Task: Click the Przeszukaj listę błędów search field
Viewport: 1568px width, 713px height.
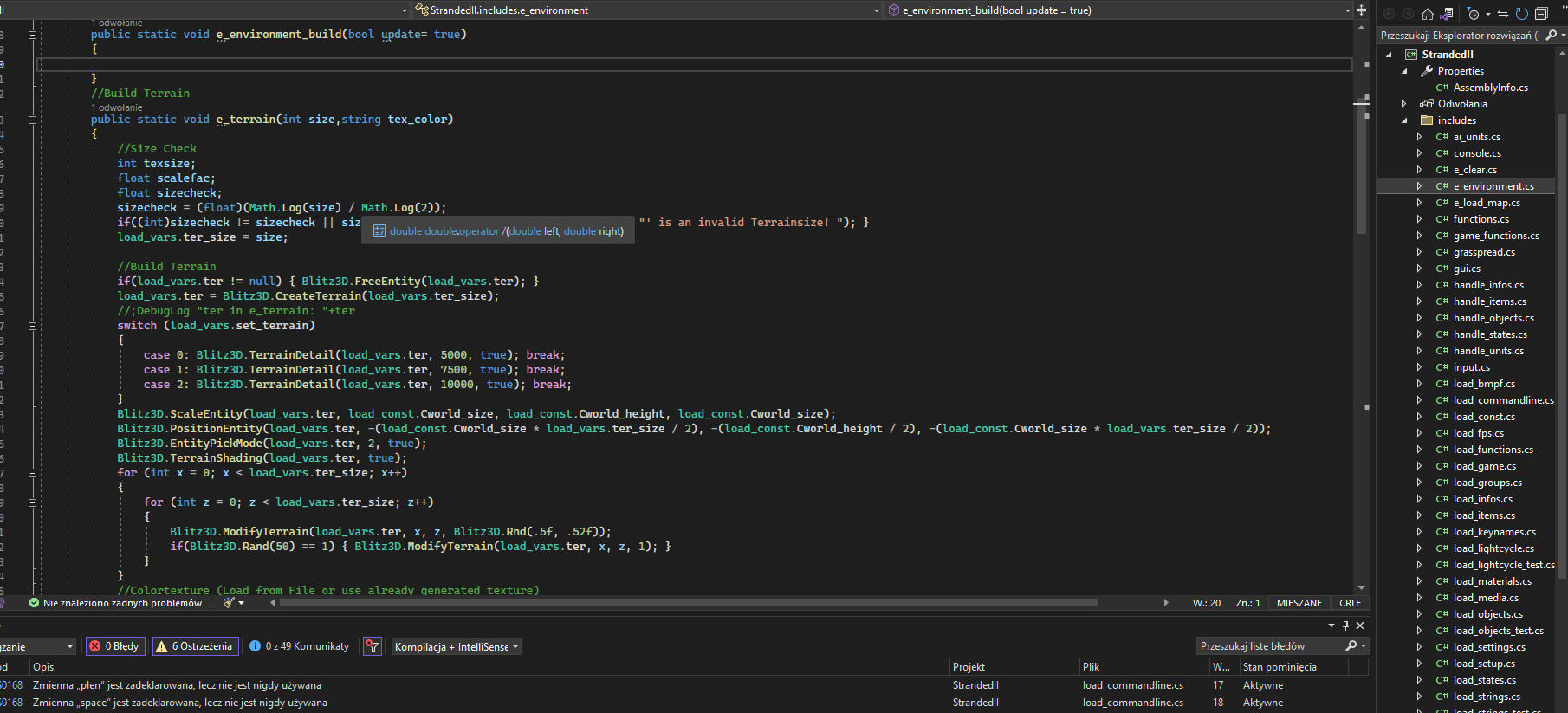Action: tap(1270, 646)
